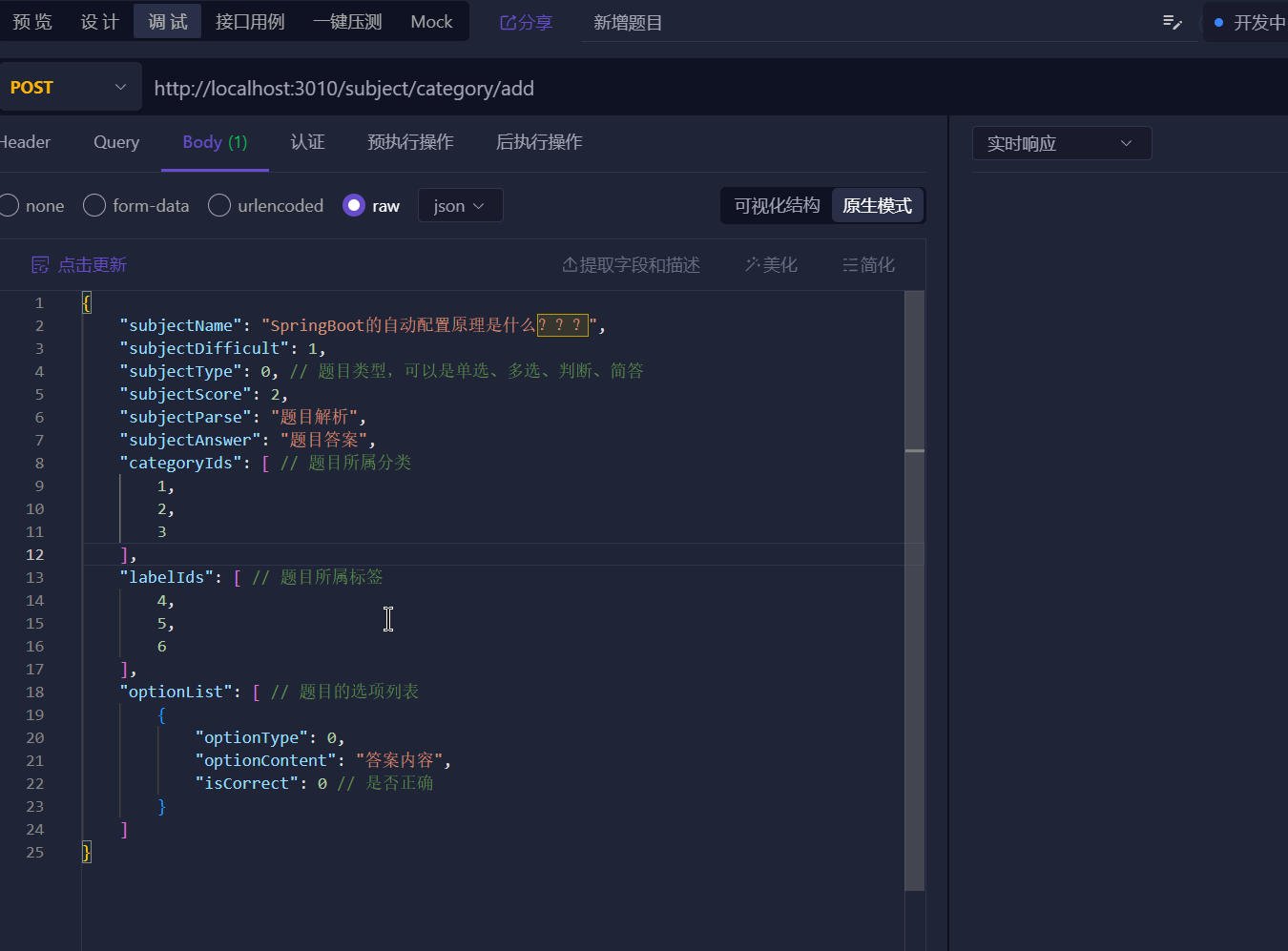Open the 开发中 status dropdown
Screen dimensions: 1288x951
pos(1248,22)
